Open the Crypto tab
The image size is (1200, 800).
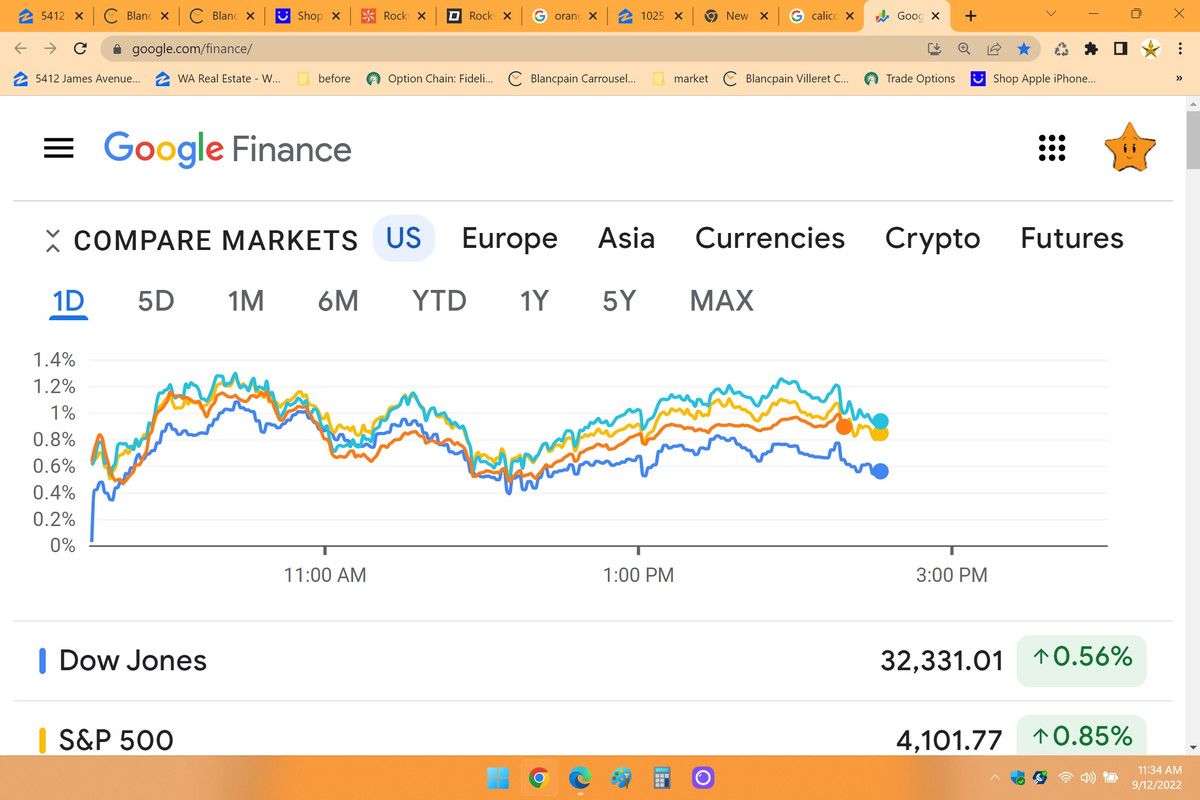click(932, 239)
